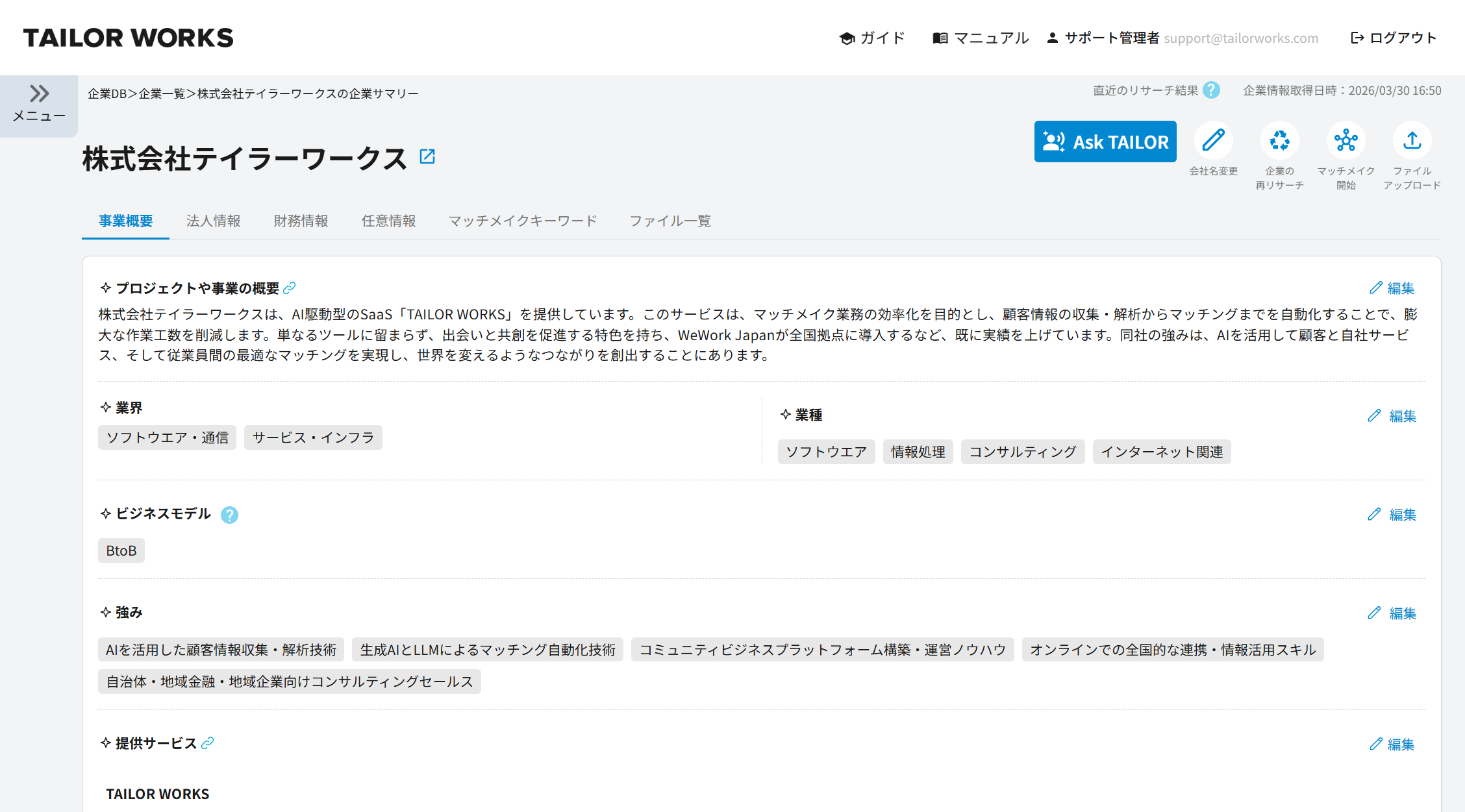Click the BtoB business model tag

tap(121, 550)
